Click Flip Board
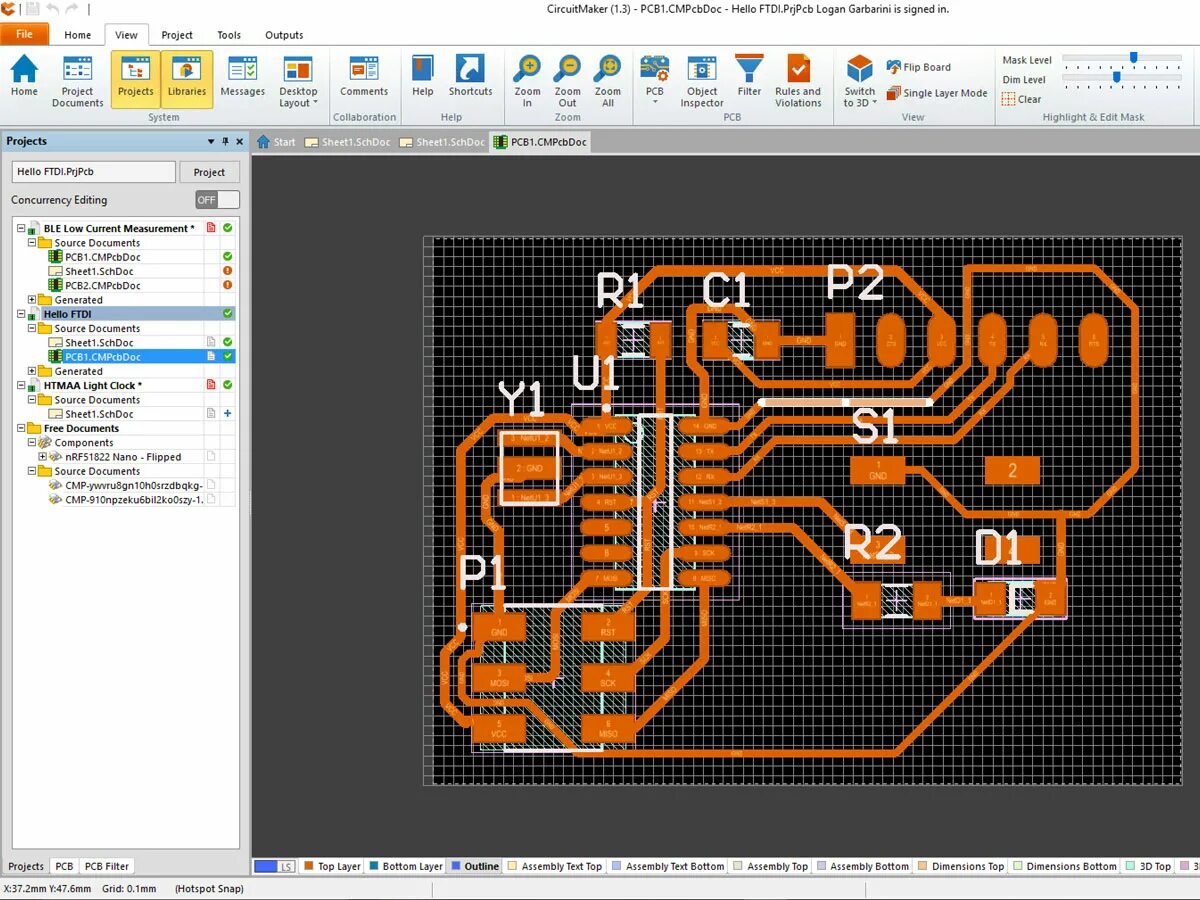The height and width of the screenshot is (900, 1200). click(x=918, y=67)
